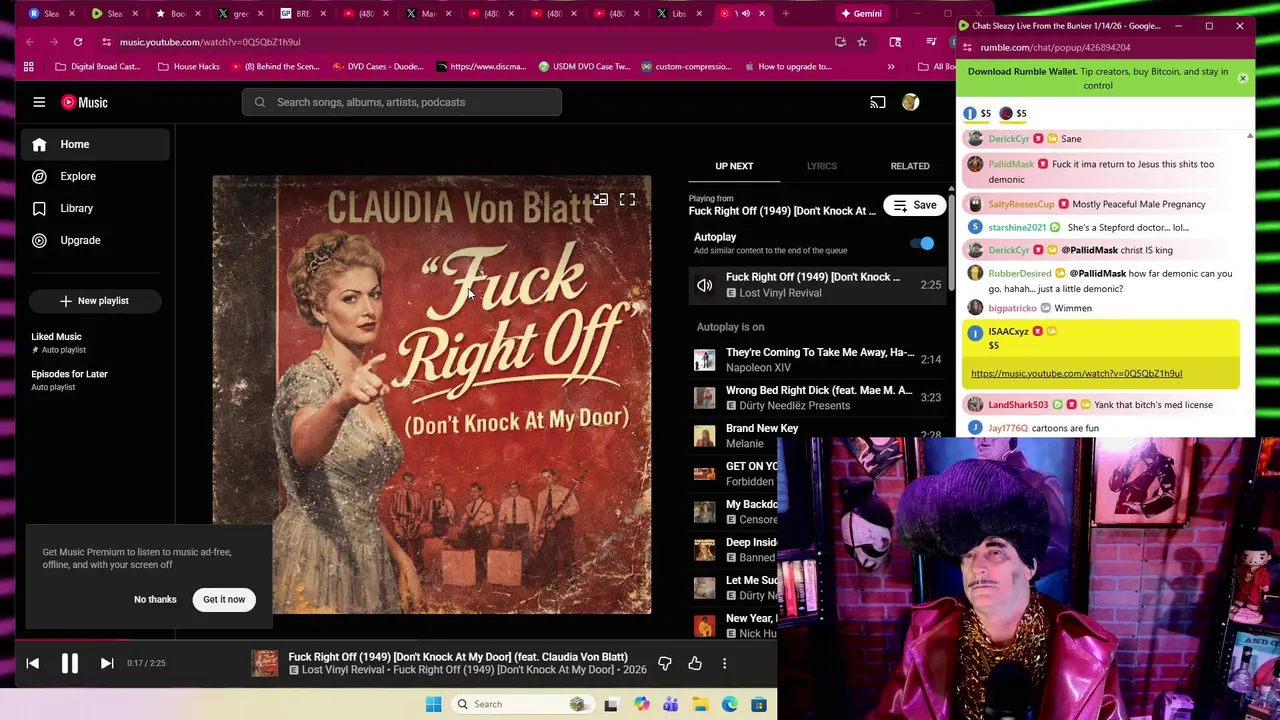Open more actions for playing song

(x=724, y=663)
